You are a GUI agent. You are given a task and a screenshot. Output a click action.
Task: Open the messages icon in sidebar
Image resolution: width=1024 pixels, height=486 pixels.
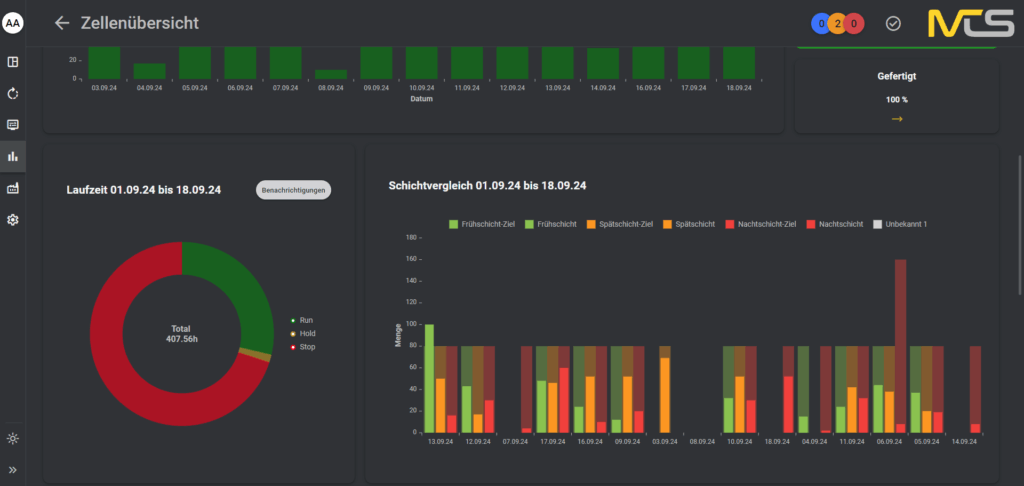pos(13,125)
